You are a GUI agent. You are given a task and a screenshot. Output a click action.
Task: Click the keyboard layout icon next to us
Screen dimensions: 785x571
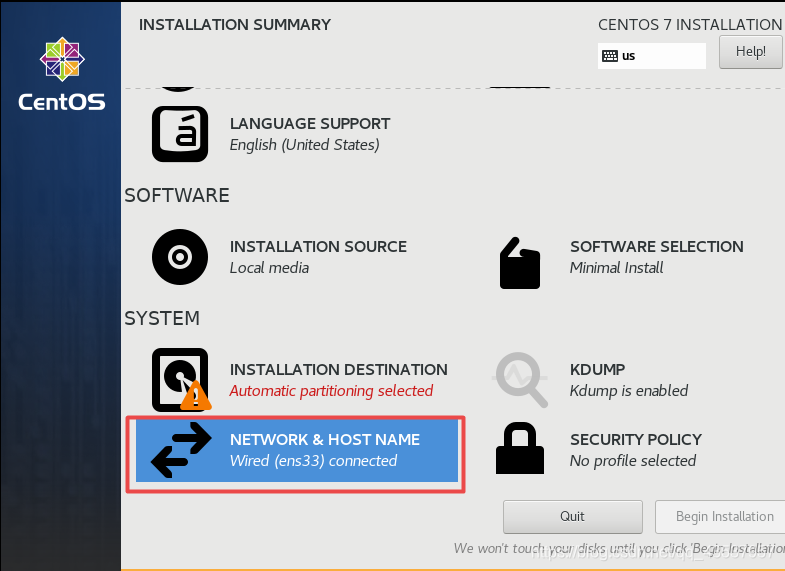609,56
